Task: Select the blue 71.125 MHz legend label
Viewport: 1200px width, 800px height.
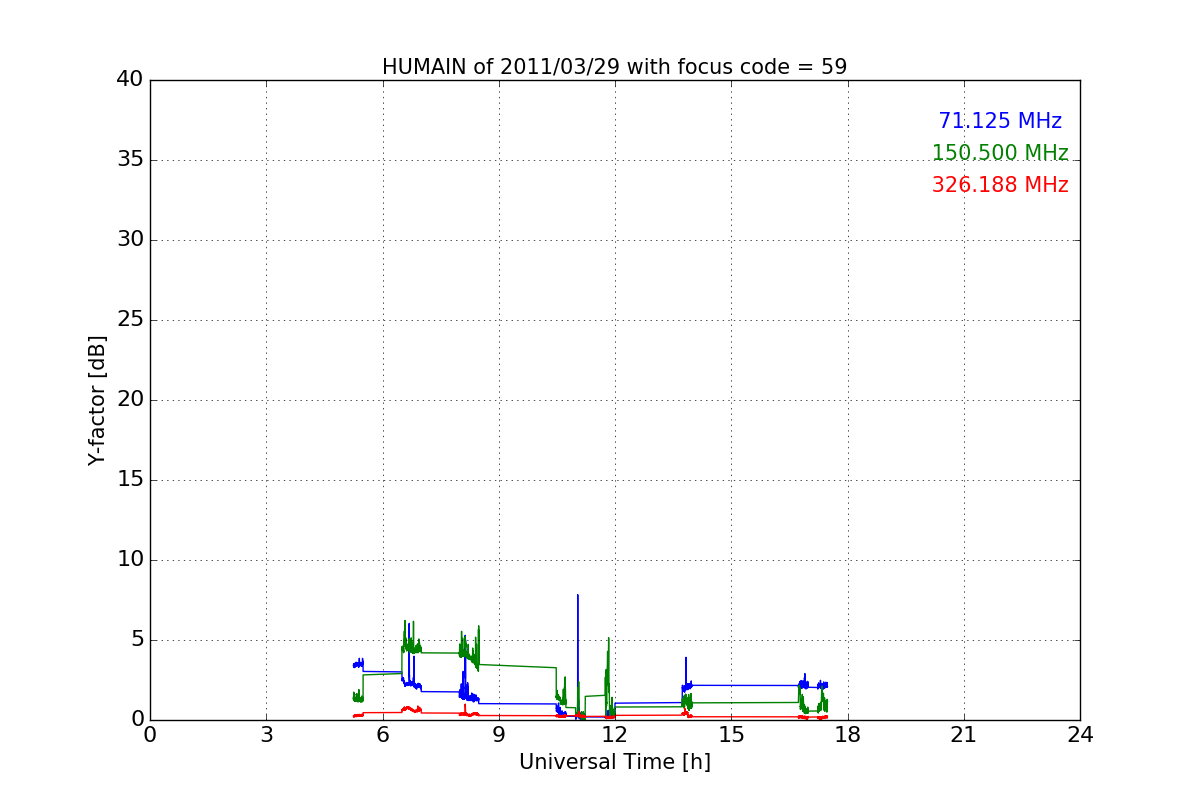Action: point(1000,121)
